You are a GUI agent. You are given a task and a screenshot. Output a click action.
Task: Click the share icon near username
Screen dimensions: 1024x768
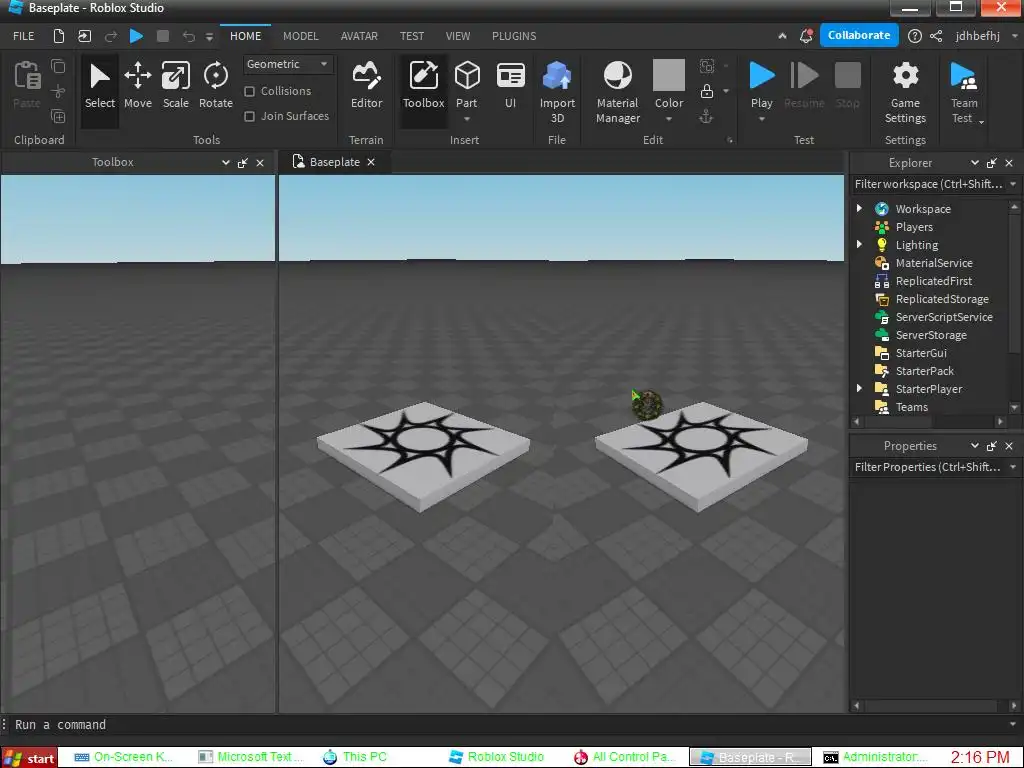[936, 36]
